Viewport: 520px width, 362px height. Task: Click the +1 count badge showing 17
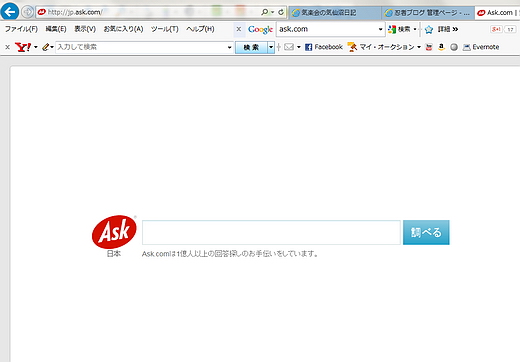coord(510,29)
